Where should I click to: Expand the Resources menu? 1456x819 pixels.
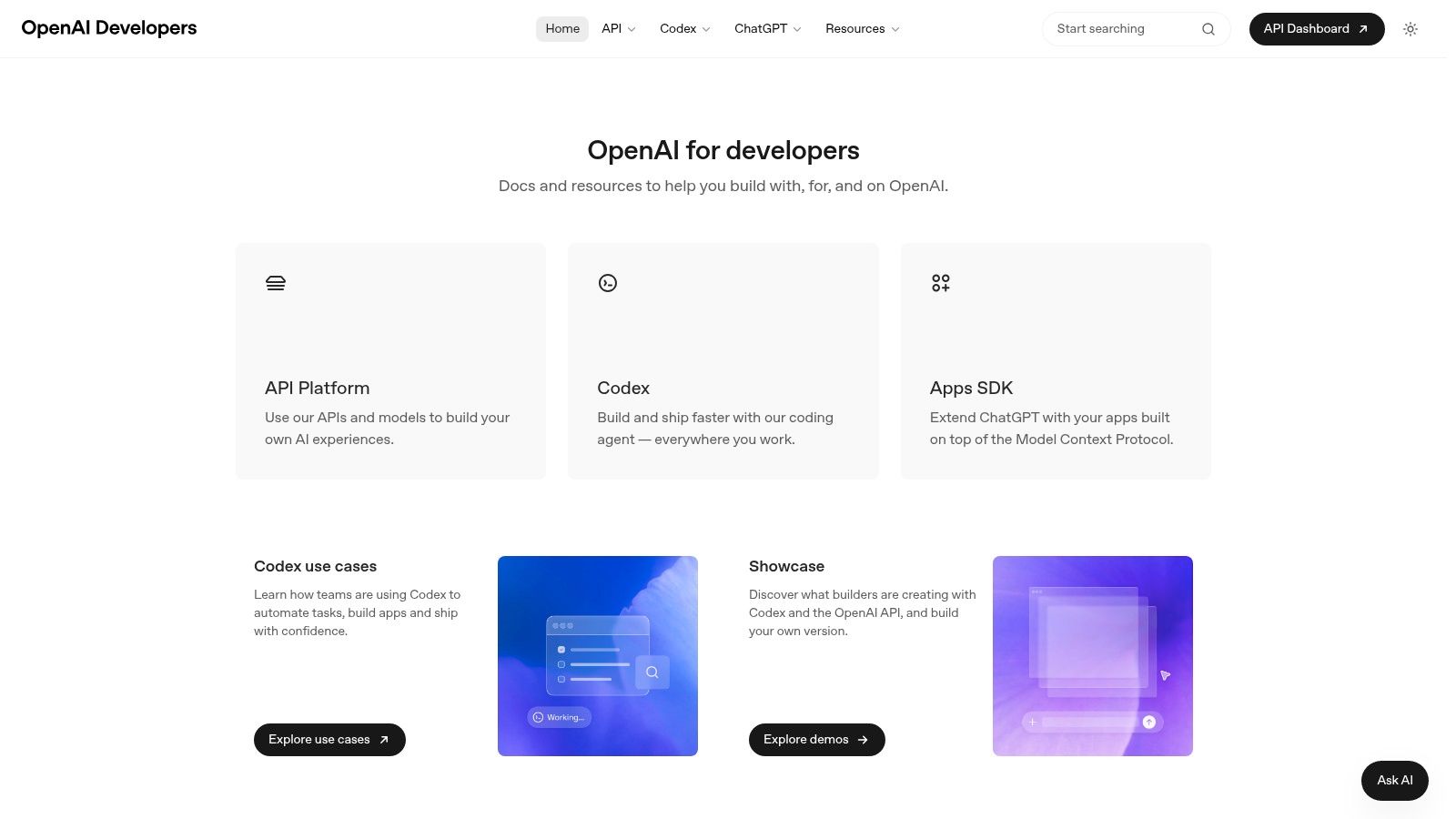[x=863, y=29]
